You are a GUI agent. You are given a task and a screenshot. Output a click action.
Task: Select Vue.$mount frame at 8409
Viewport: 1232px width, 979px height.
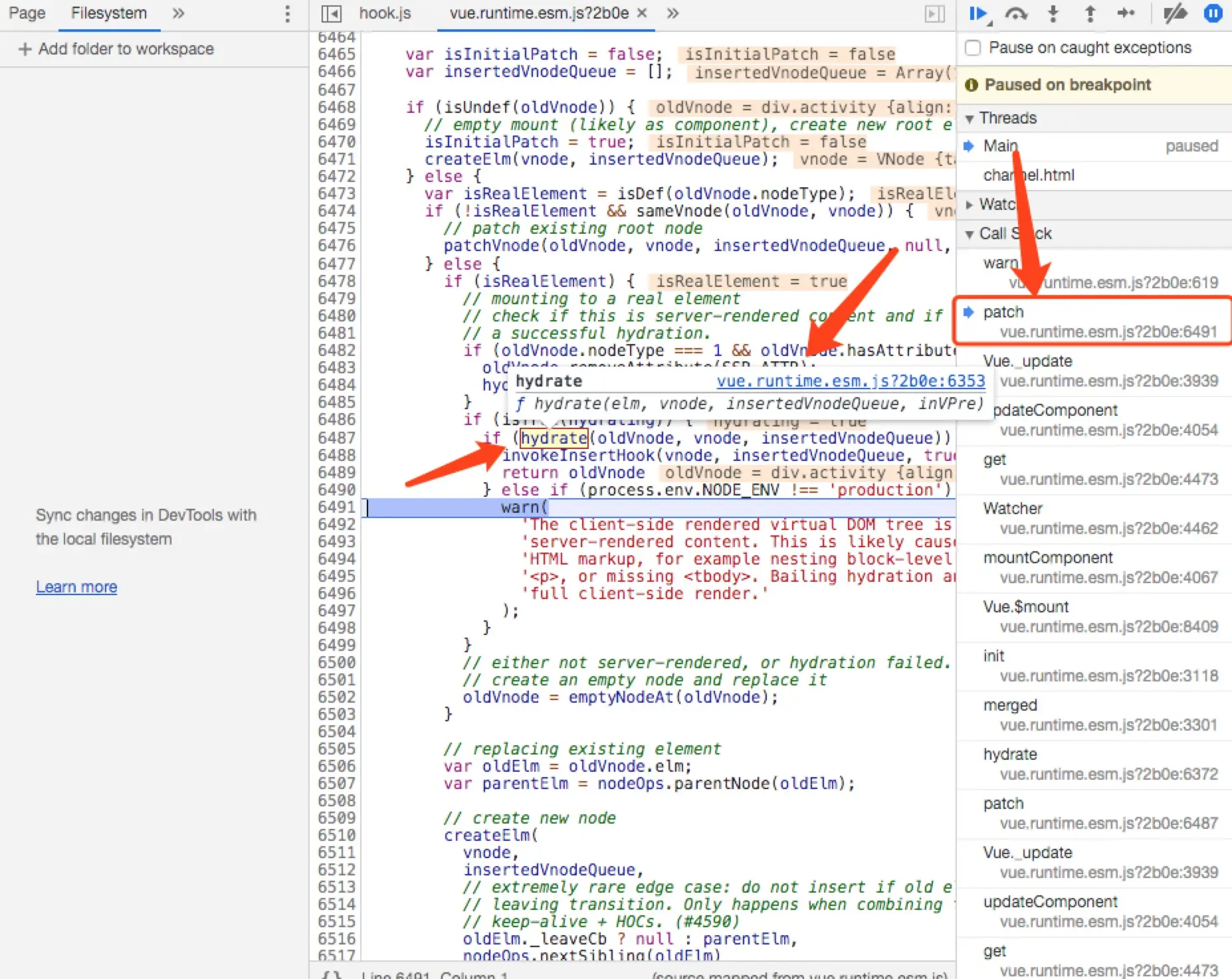1094,616
